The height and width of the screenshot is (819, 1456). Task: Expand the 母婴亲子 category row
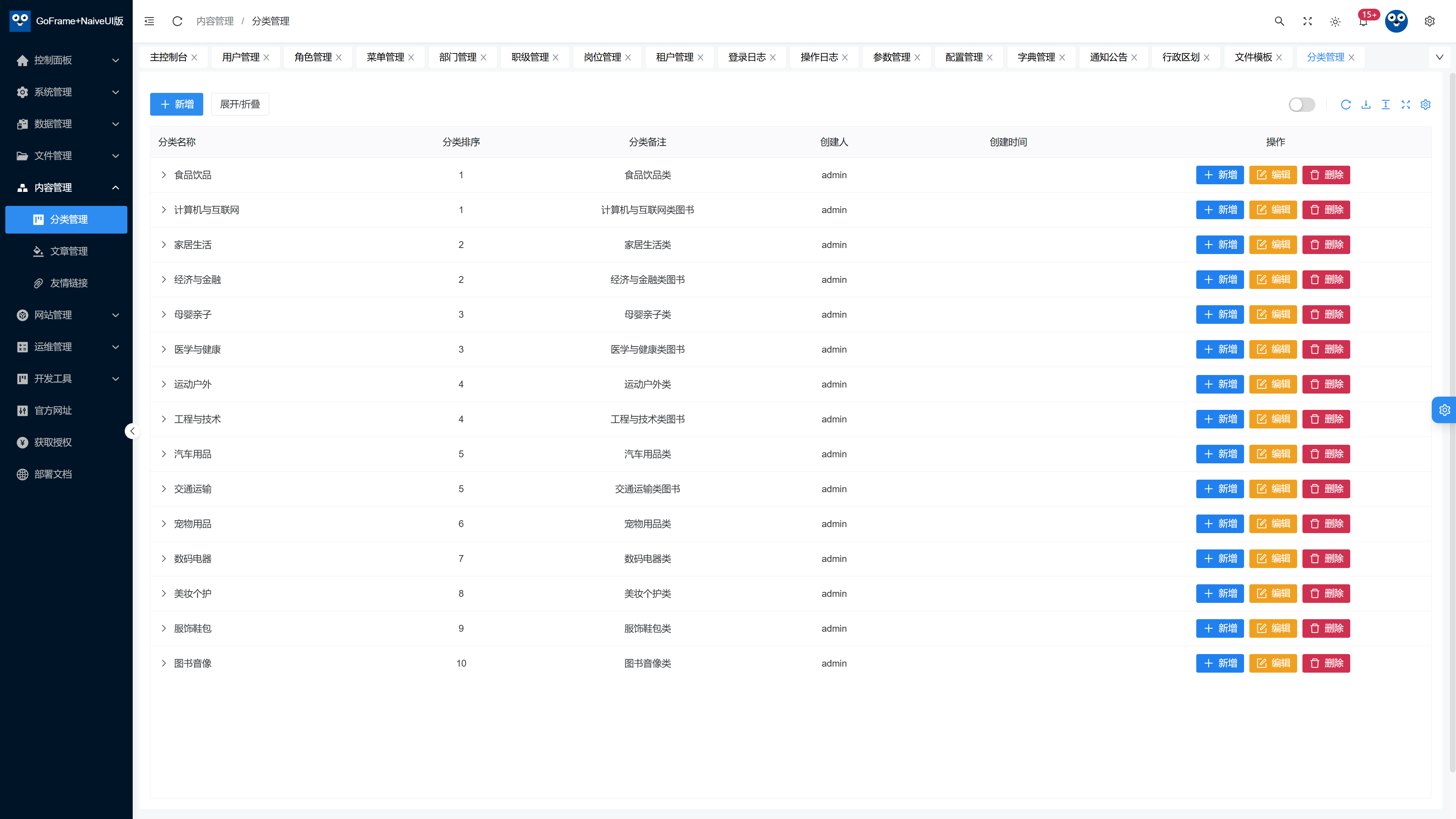[x=164, y=314]
